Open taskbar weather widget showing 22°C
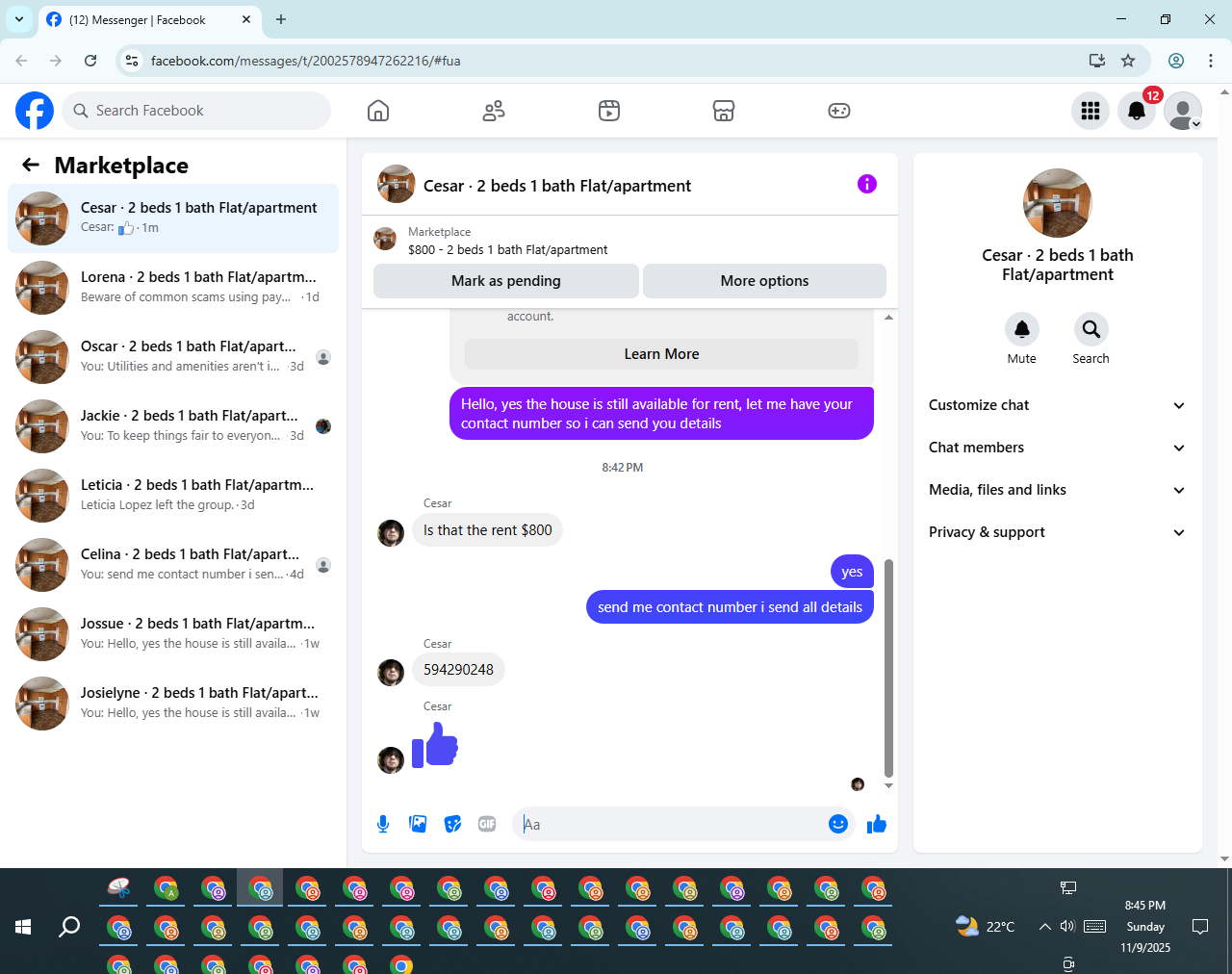The image size is (1232, 974). (986, 927)
